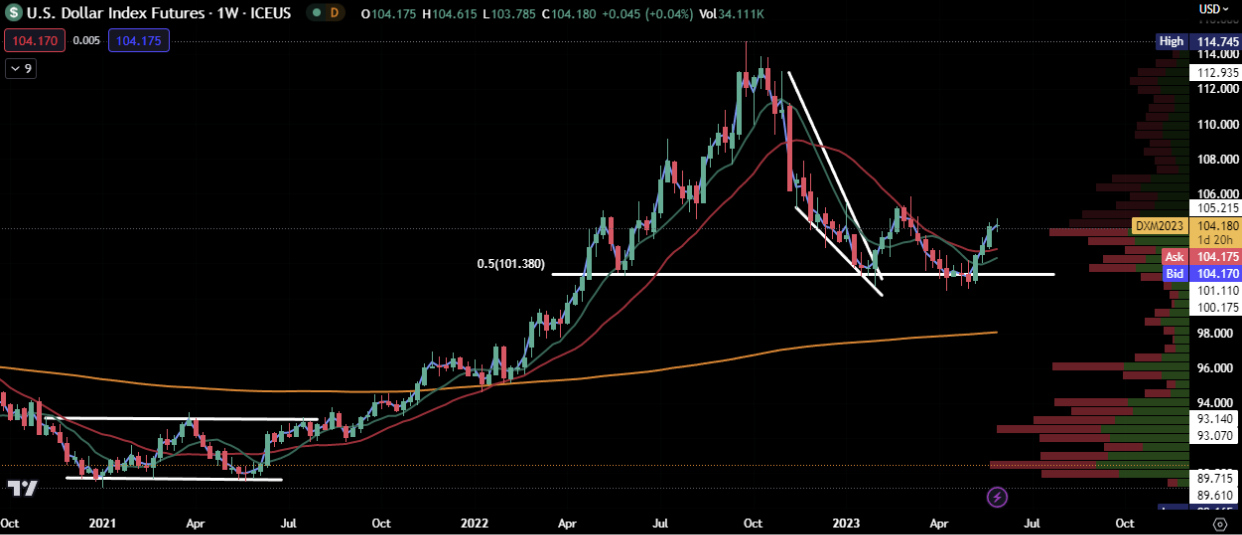This screenshot has height=535, width=1242.
Task: Click the green market status dot
Action: click(317, 13)
